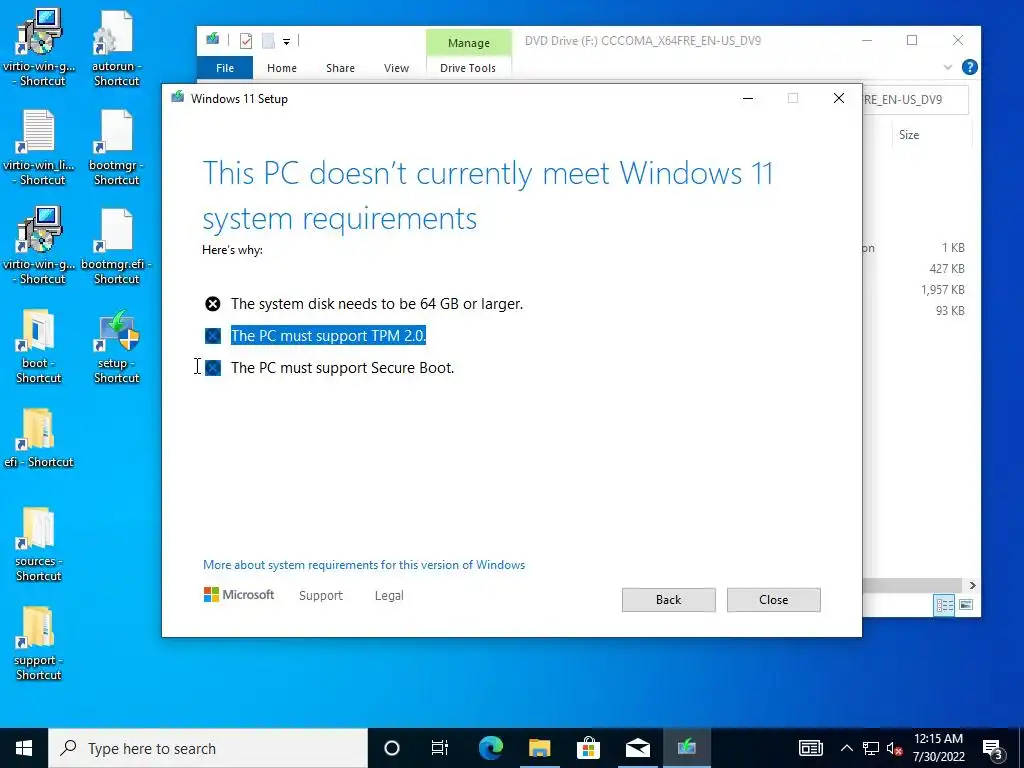Open the sources Shortcut folder icon
The height and width of the screenshot is (768, 1024).
click(39, 545)
